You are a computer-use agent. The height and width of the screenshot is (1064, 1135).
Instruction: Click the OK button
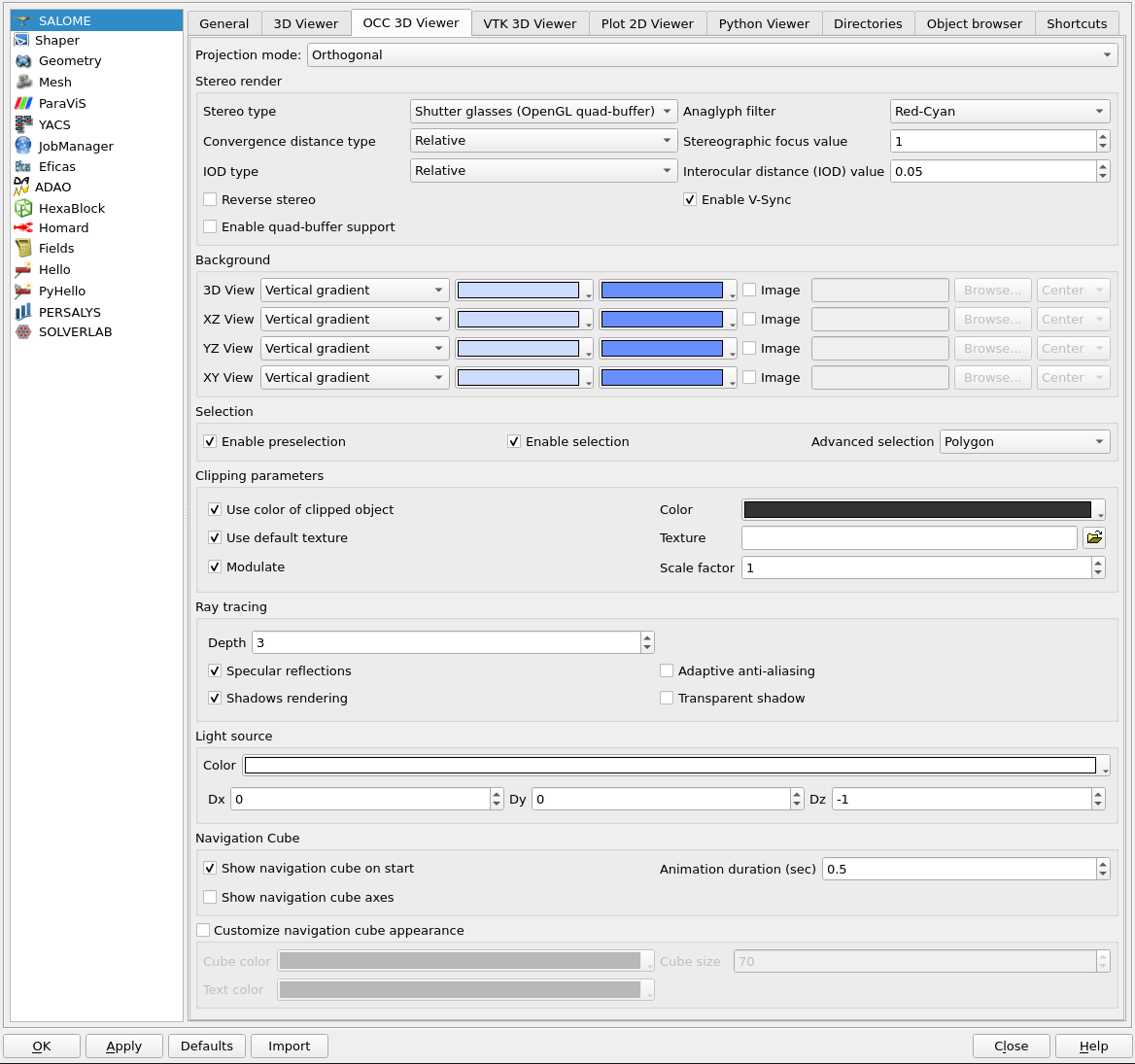[42, 1047]
